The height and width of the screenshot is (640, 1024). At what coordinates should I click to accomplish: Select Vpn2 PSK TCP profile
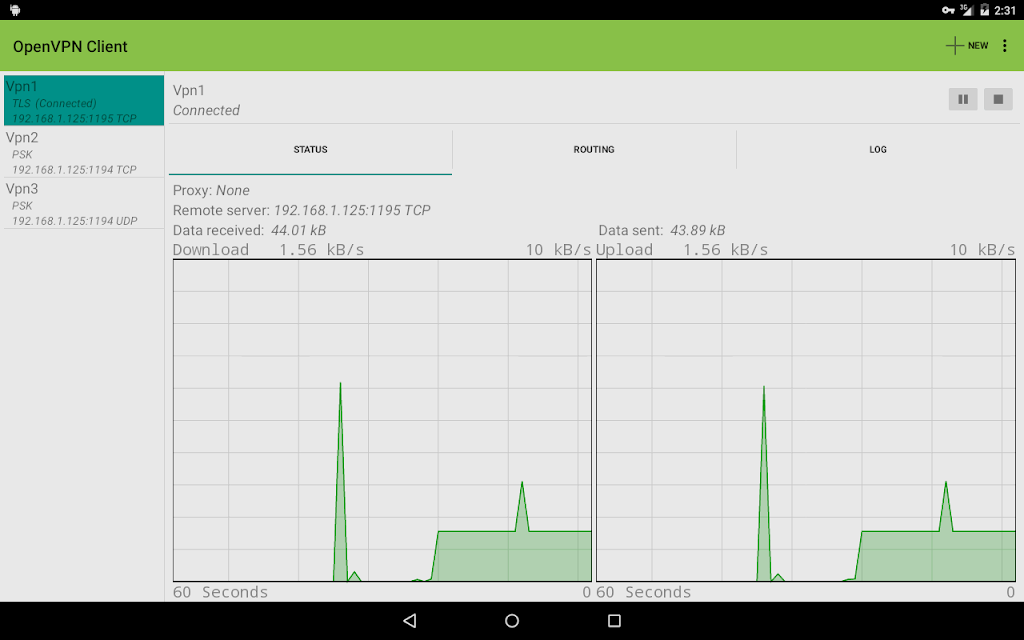point(84,152)
